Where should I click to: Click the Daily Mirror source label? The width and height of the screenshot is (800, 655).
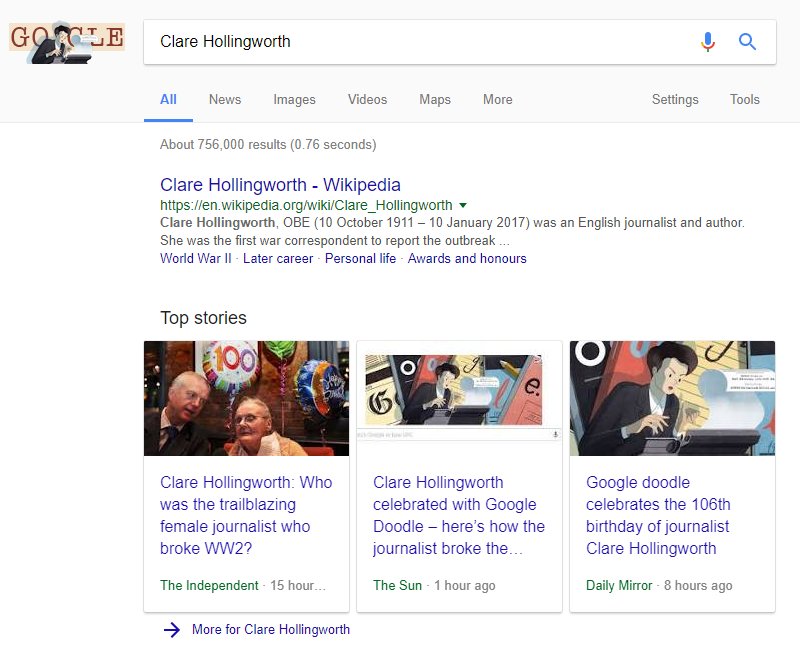coord(619,586)
